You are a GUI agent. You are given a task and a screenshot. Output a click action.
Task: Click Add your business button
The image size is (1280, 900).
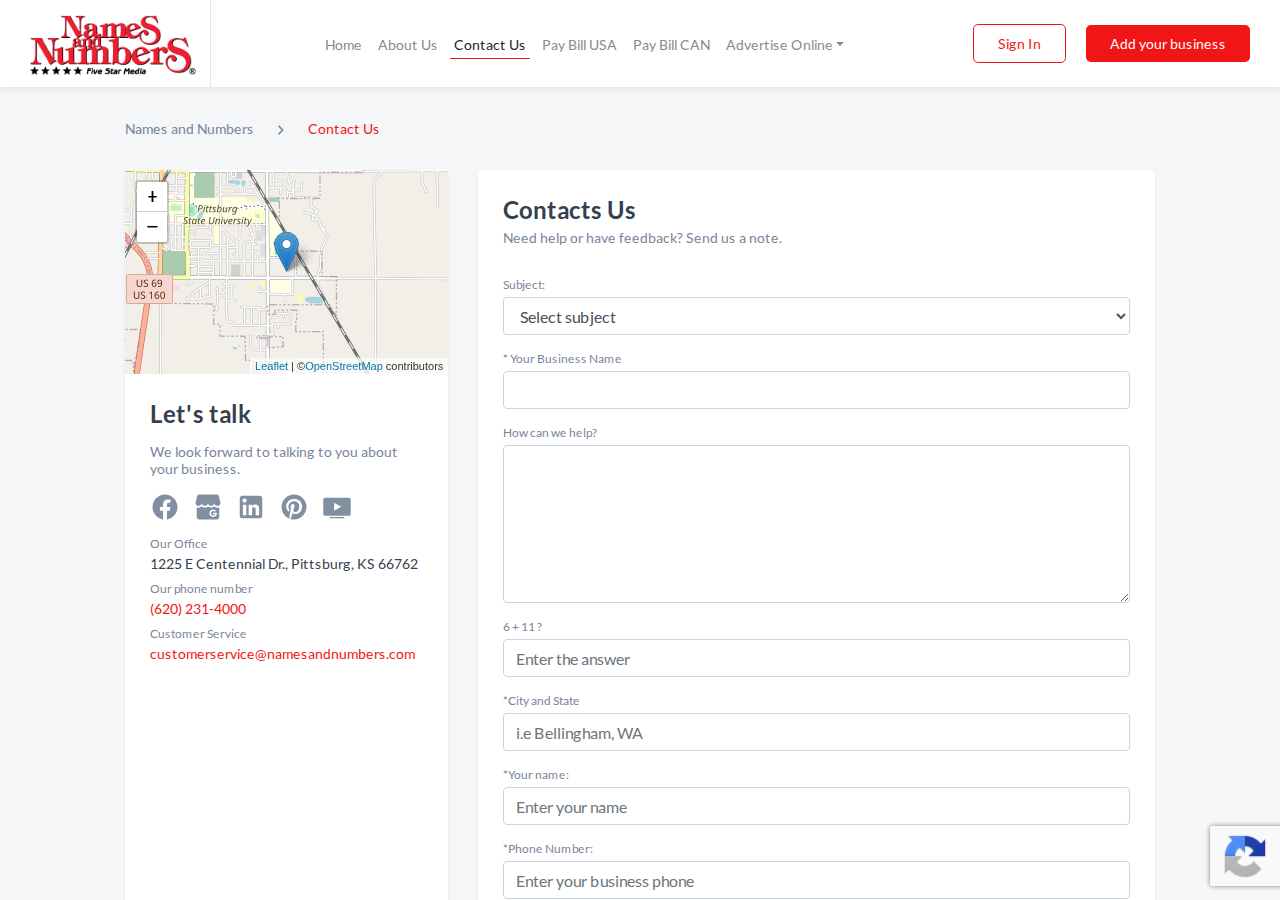pos(1167,44)
